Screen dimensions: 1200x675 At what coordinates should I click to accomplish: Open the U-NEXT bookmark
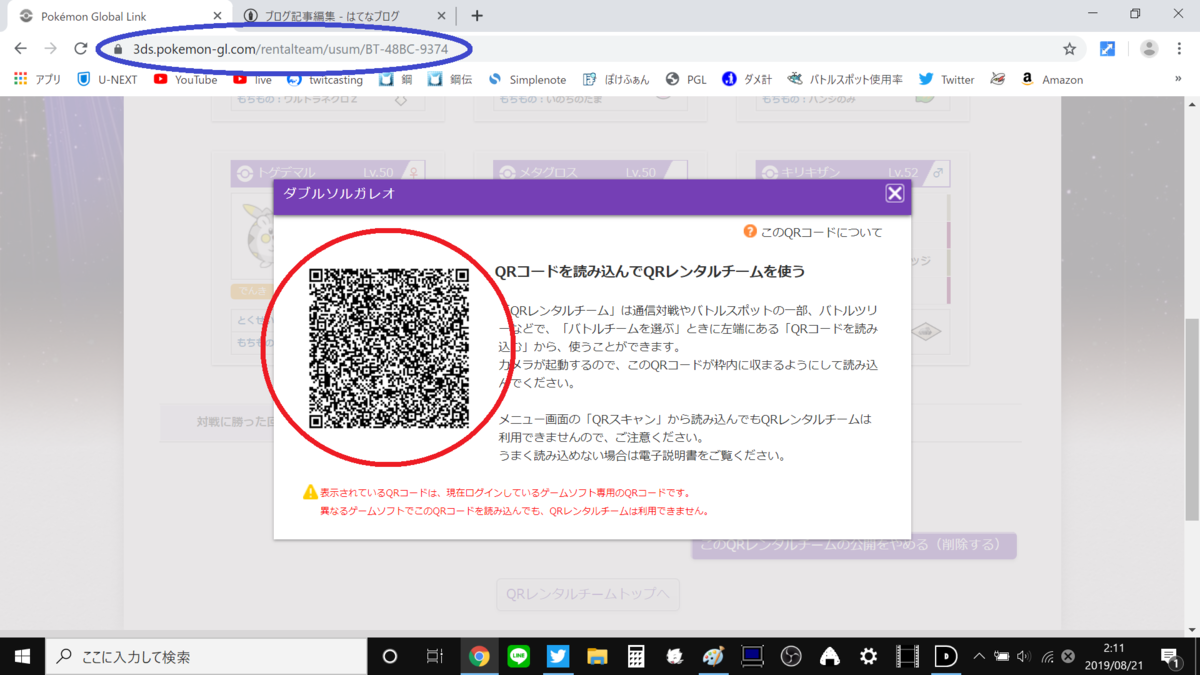(106, 79)
